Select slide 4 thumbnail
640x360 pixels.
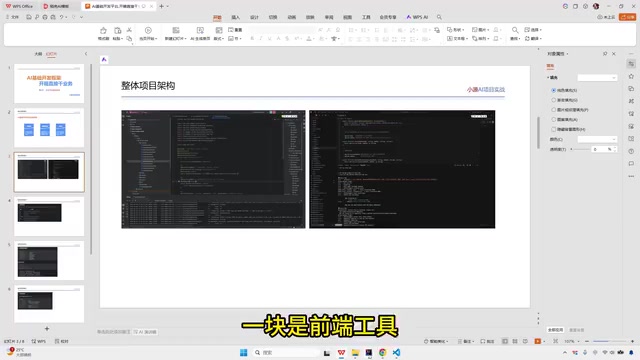tap(49, 216)
